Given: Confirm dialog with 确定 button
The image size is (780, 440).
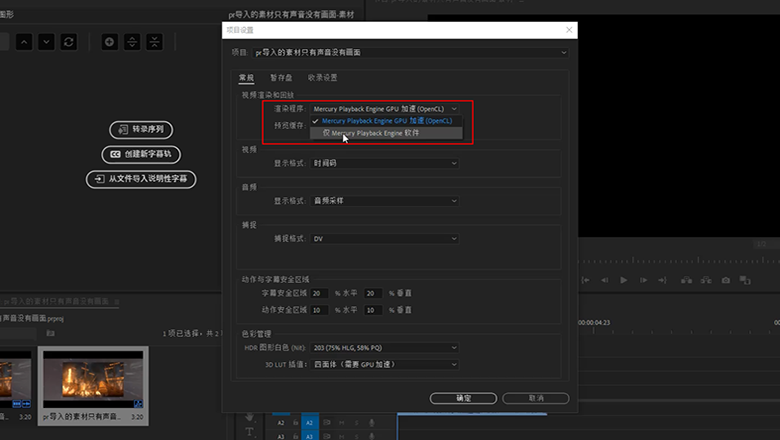Looking at the screenshot, I should pyautogui.click(x=463, y=398).
